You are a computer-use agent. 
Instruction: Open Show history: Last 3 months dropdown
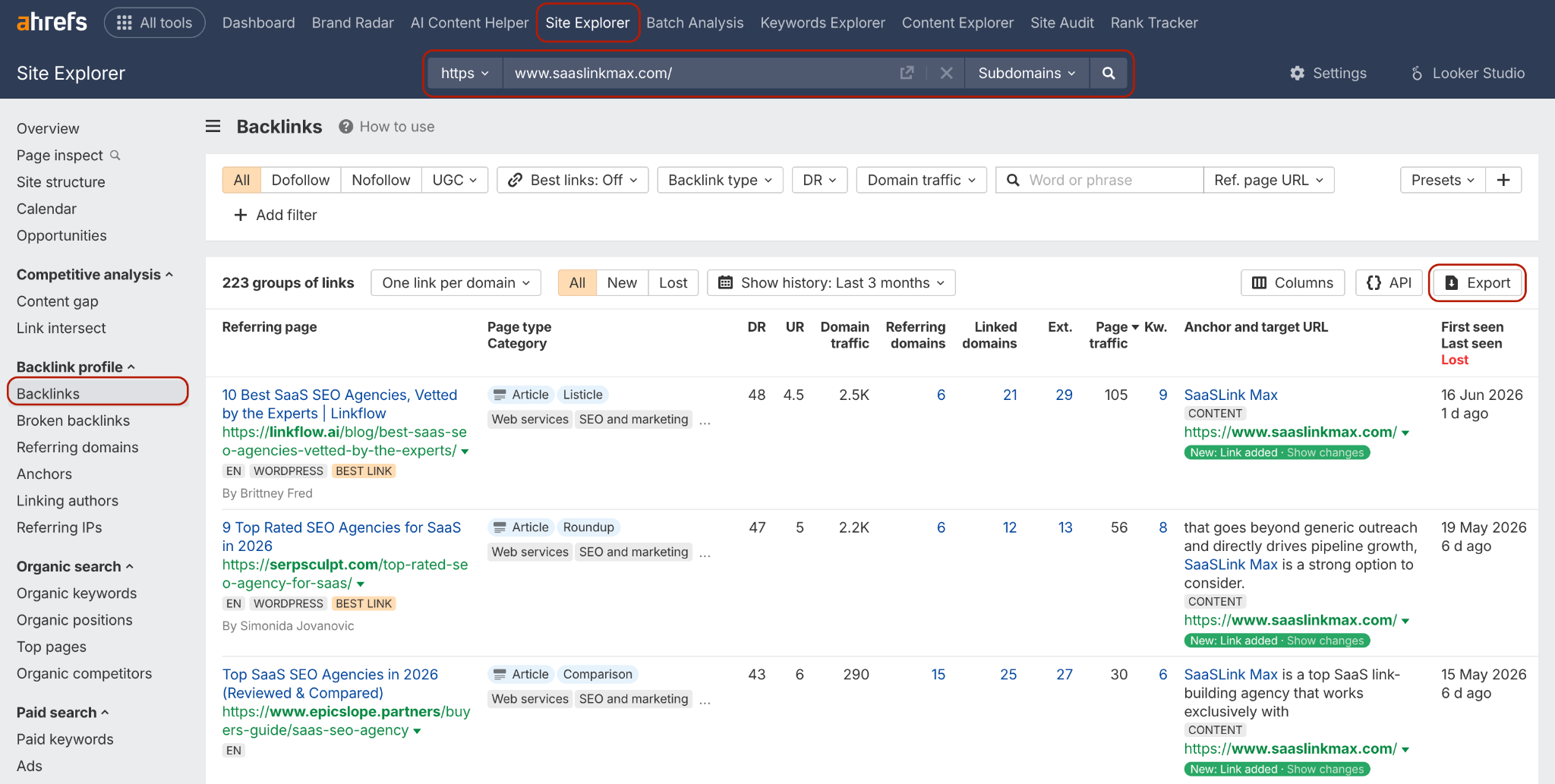pyautogui.click(x=831, y=282)
